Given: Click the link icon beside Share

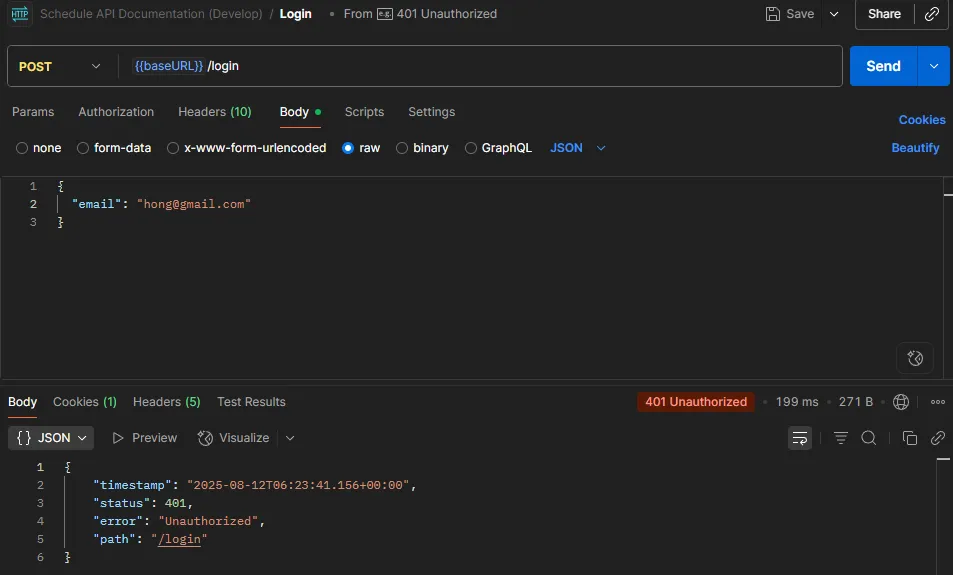Looking at the screenshot, I should coord(931,14).
